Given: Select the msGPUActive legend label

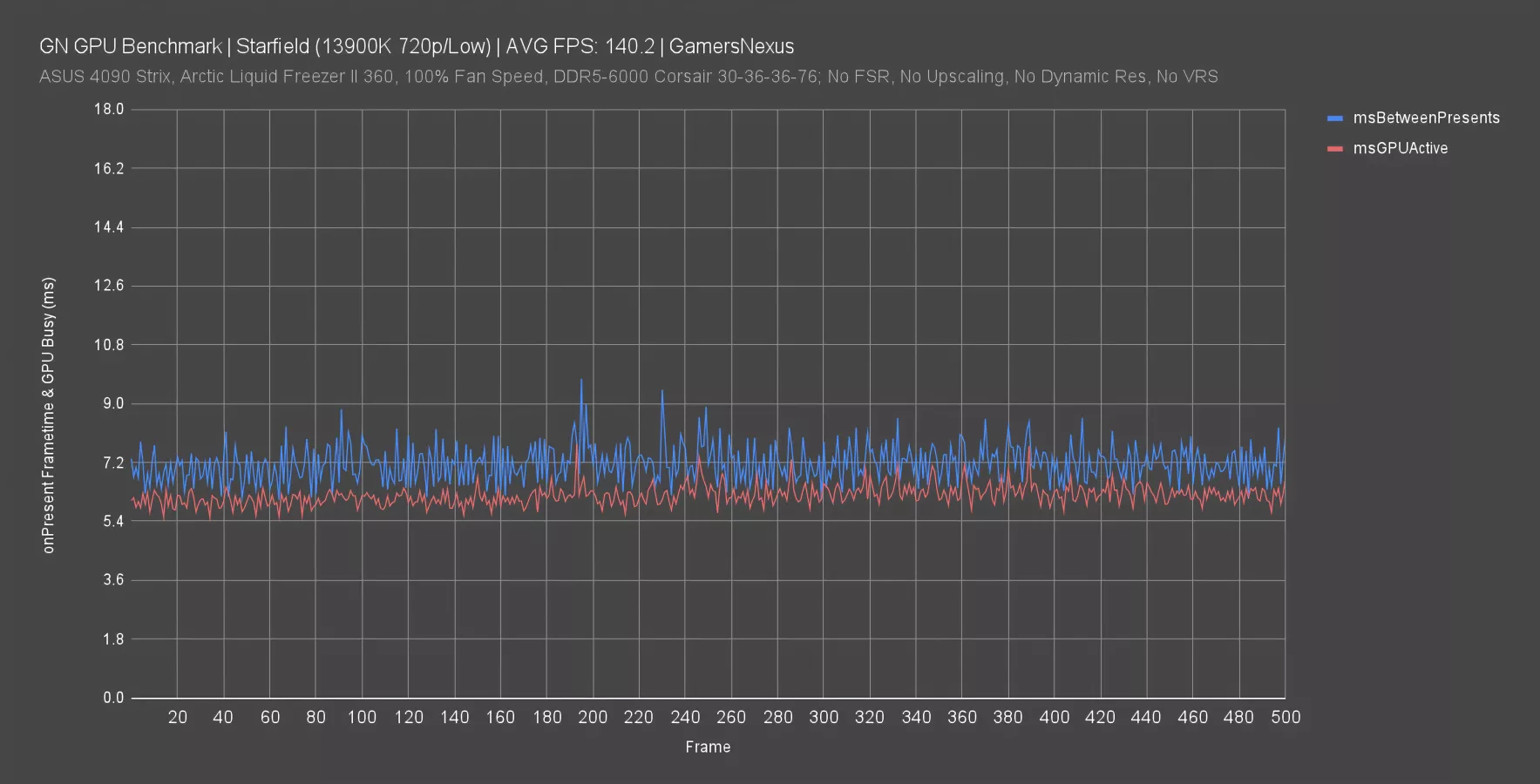Looking at the screenshot, I should tap(1400, 149).
